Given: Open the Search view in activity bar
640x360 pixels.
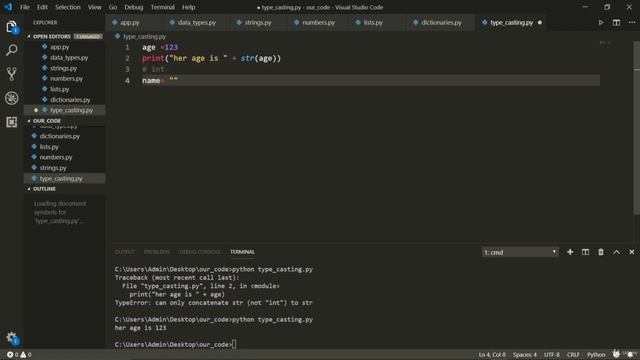Looking at the screenshot, I should point(11,50).
